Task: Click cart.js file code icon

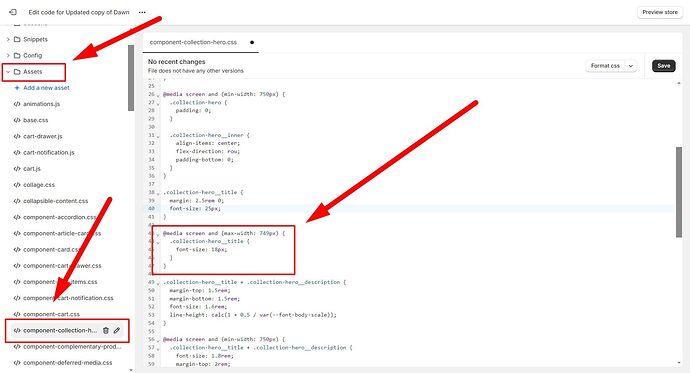Action: coord(17,169)
